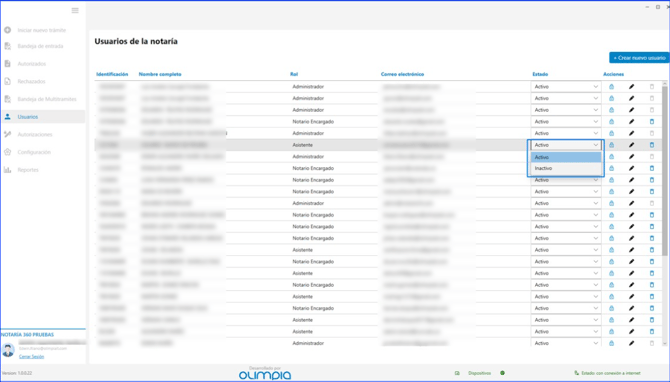Click the Cerrar Sesión link
This screenshot has height=382, width=670.
pos(31,356)
